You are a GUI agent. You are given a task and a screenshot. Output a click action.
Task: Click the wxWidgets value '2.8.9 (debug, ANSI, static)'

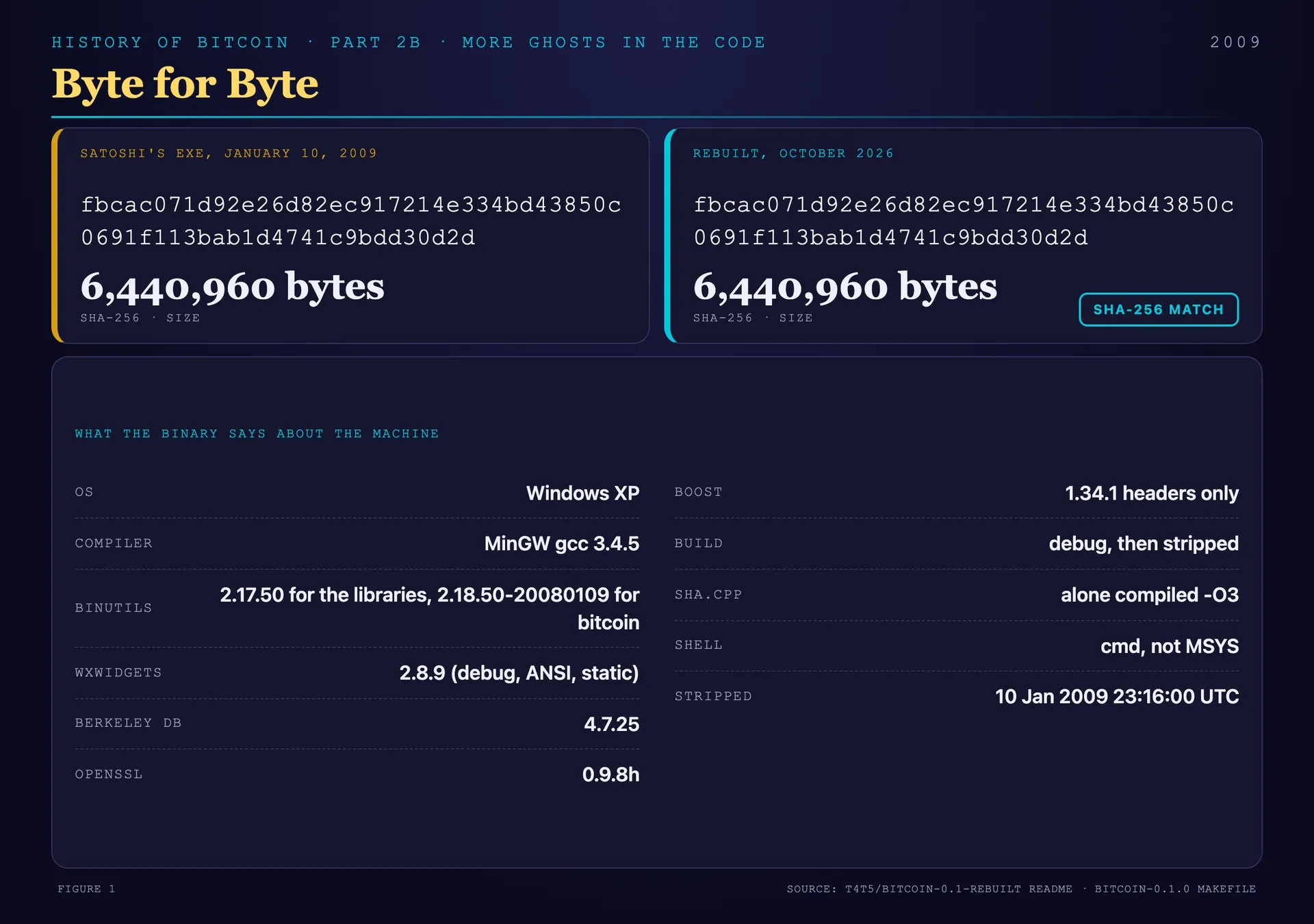(x=519, y=673)
